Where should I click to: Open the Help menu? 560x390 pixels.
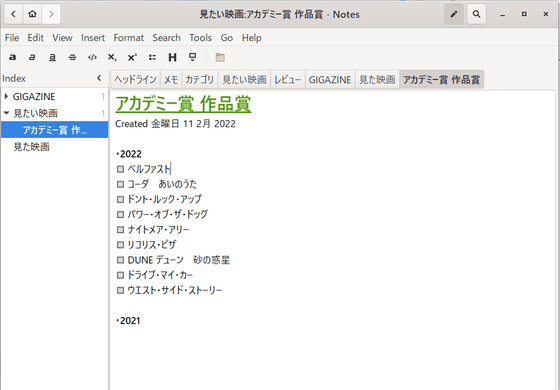point(252,38)
